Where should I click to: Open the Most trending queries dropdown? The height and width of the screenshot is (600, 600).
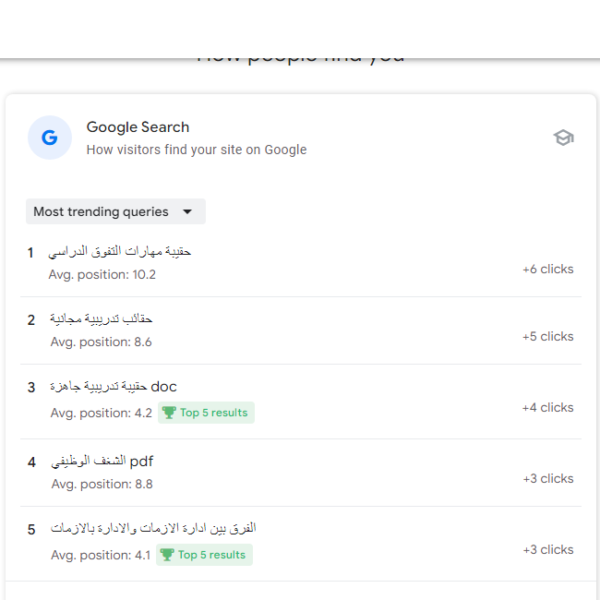[116, 211]
